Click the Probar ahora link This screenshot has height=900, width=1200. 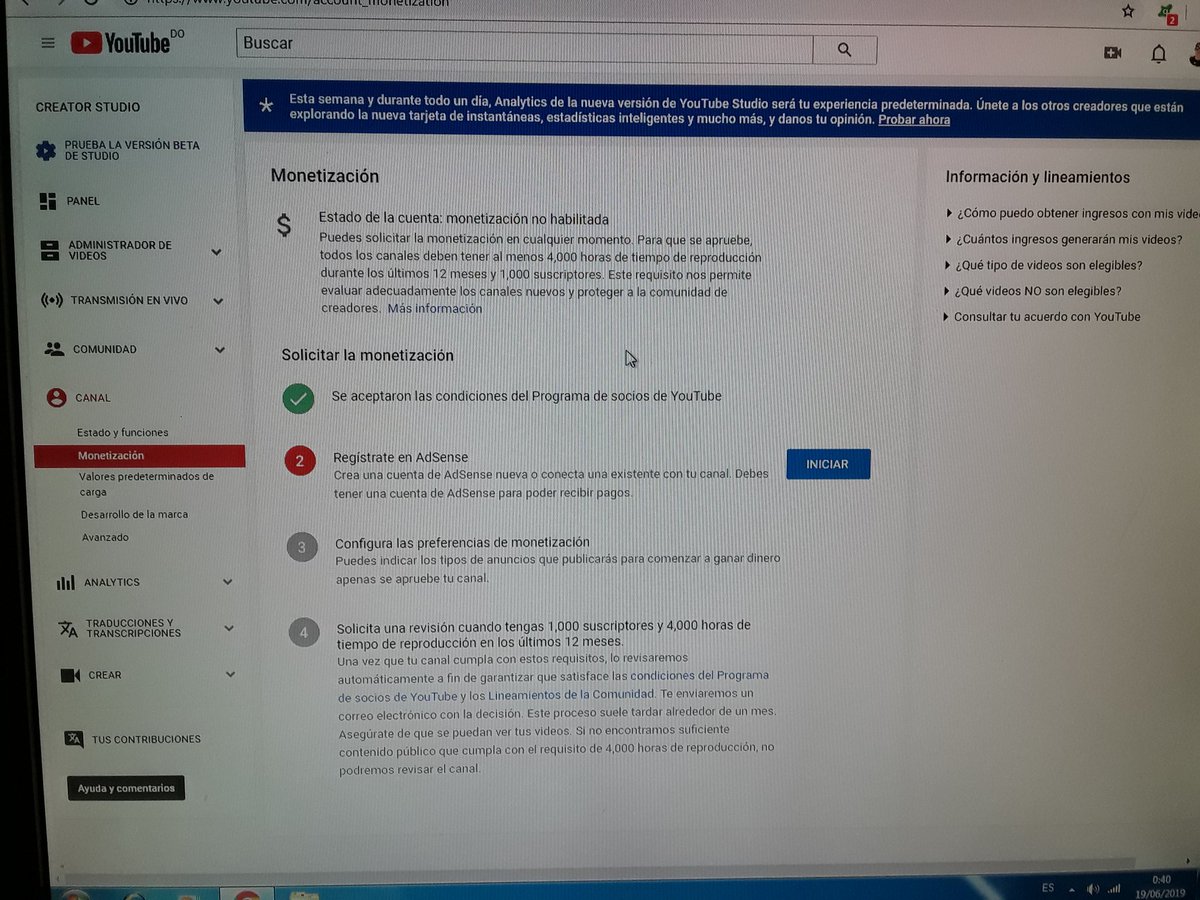click(x=914, y=120)
